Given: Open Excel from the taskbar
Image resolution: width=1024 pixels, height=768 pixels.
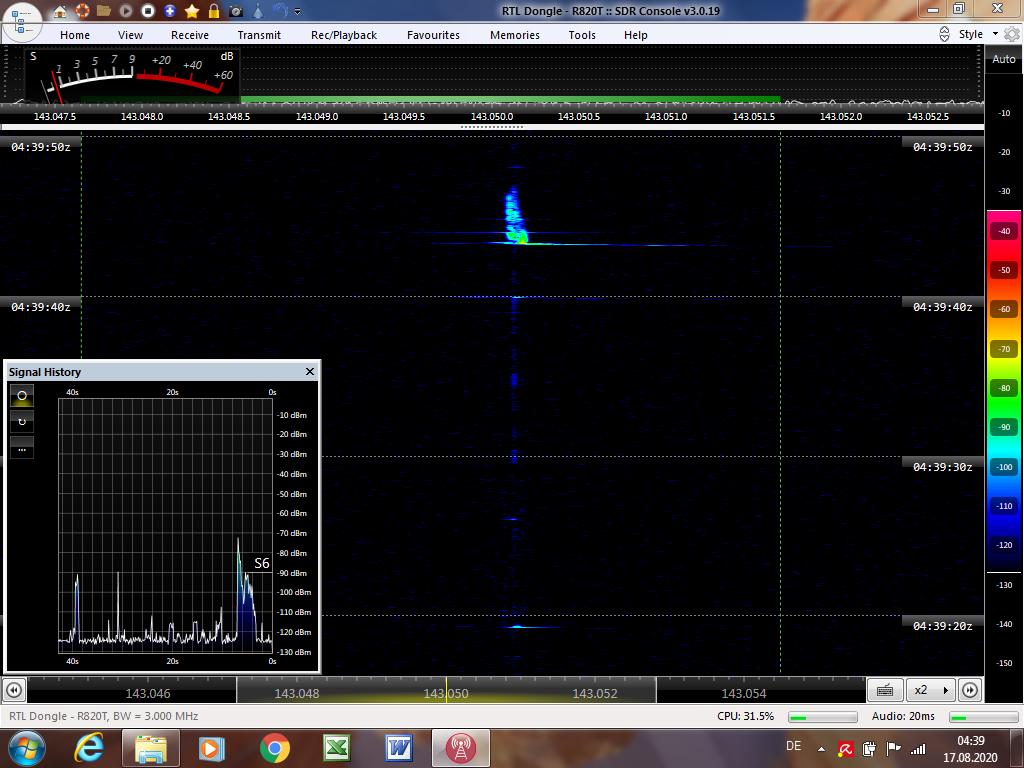Looking at the screenshot, I should click(x=337, y=748).
